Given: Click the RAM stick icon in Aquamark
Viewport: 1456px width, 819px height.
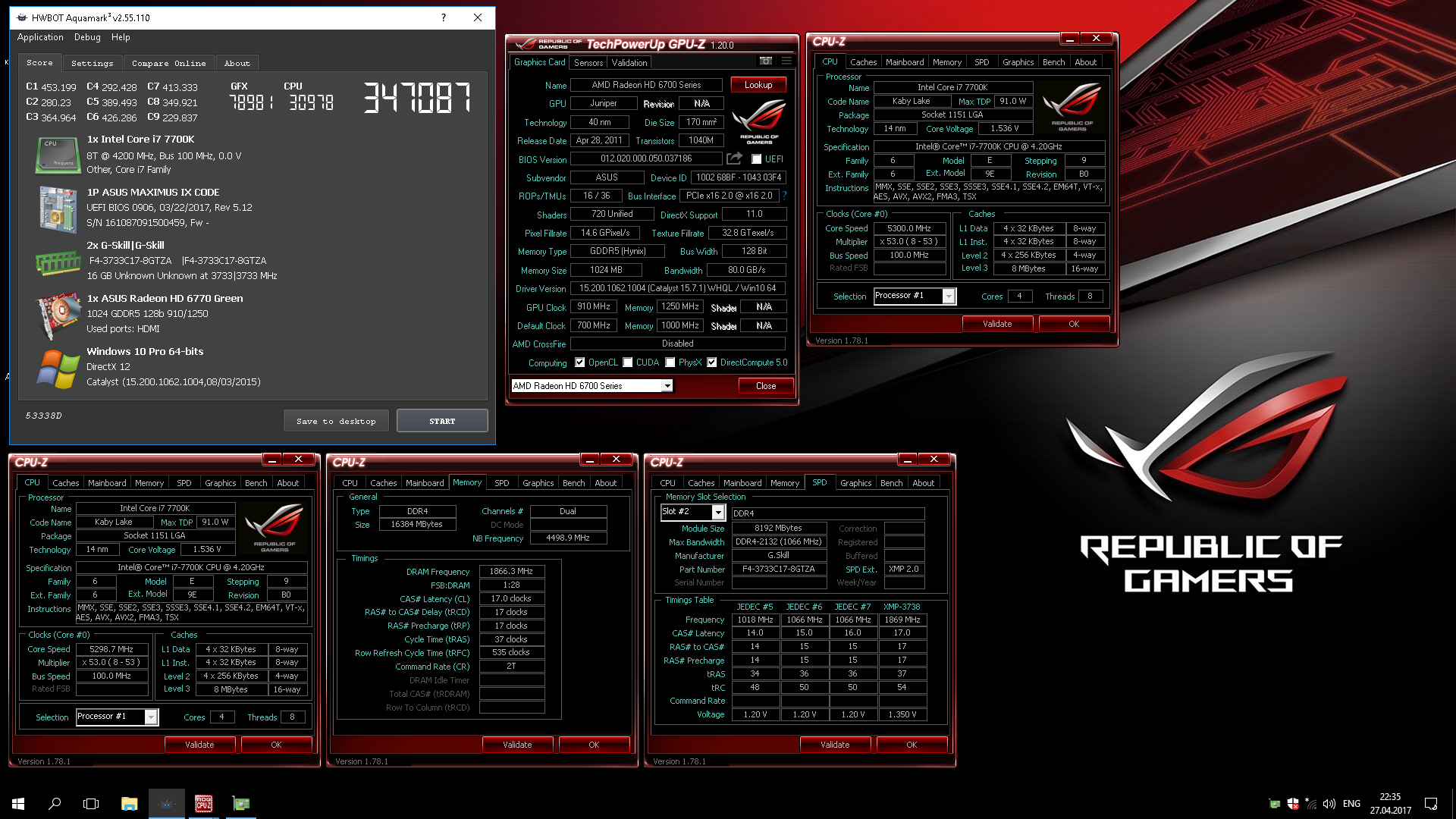Looking at the screenshot, I should click(58, 264).
